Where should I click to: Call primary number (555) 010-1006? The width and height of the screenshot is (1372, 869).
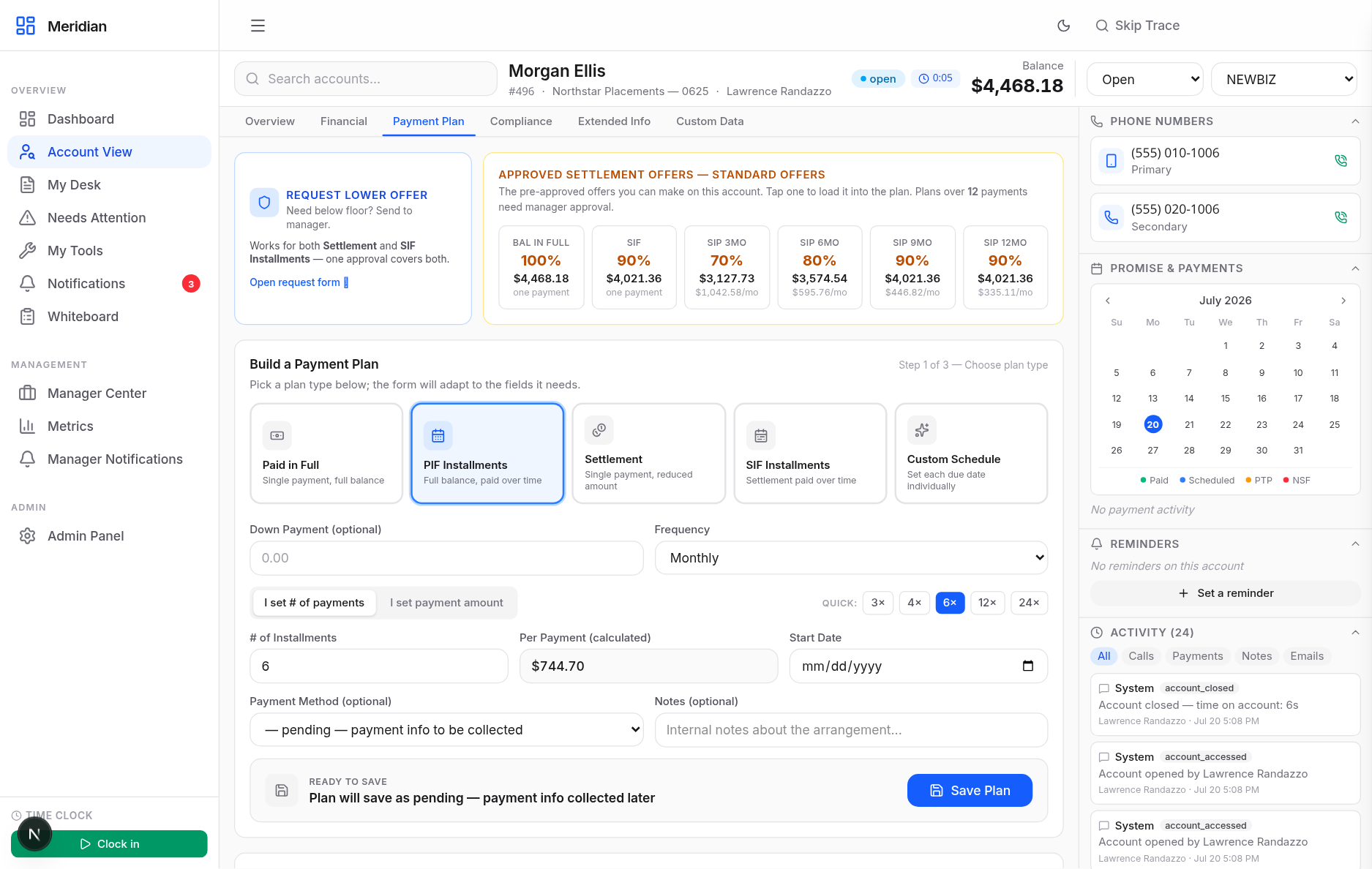click(x=1341, y=160)
